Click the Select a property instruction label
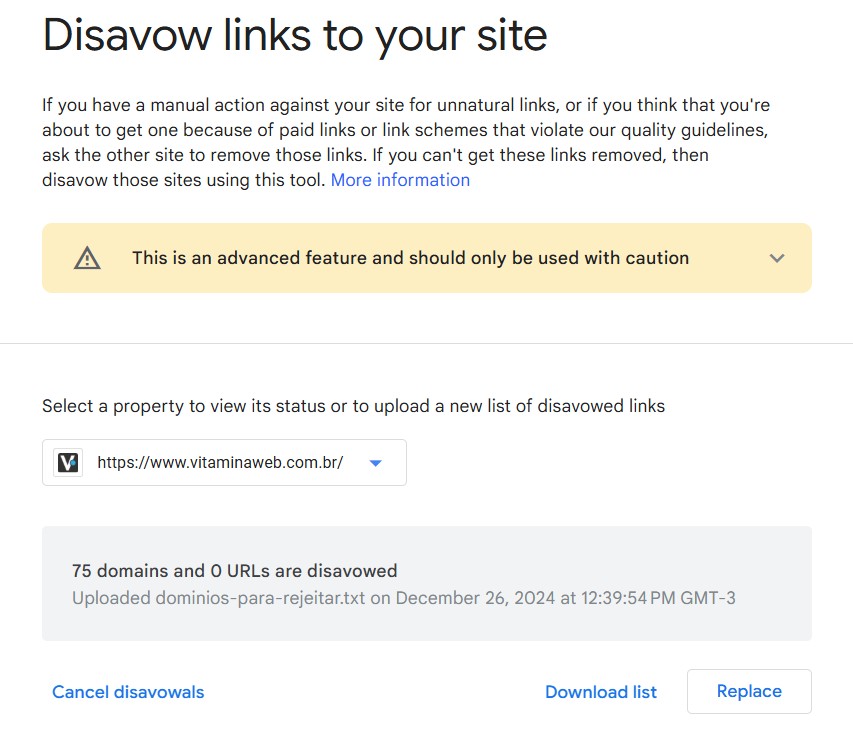 [354, 406]
